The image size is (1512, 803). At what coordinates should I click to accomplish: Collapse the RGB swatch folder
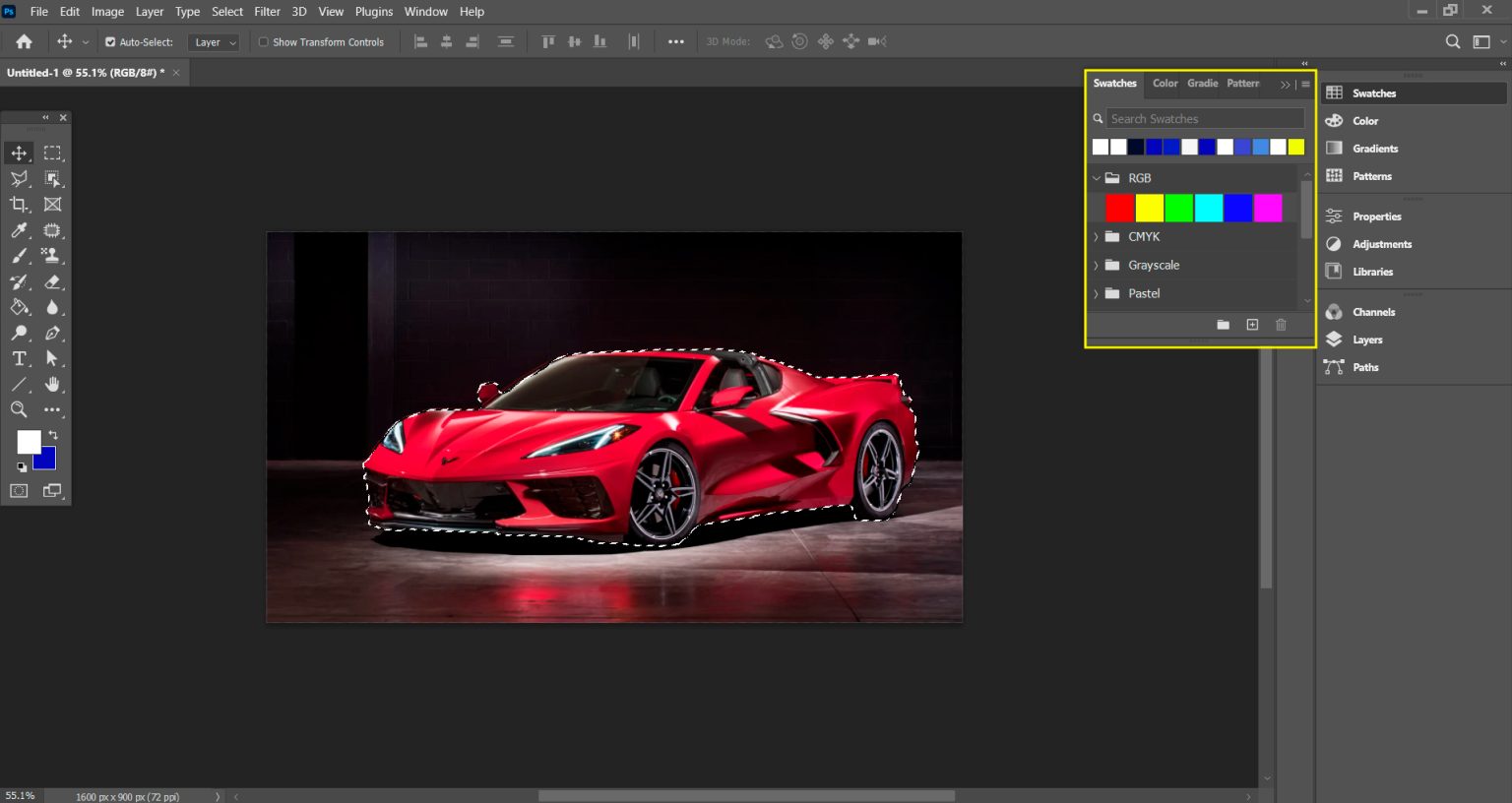click(1096, 178)
